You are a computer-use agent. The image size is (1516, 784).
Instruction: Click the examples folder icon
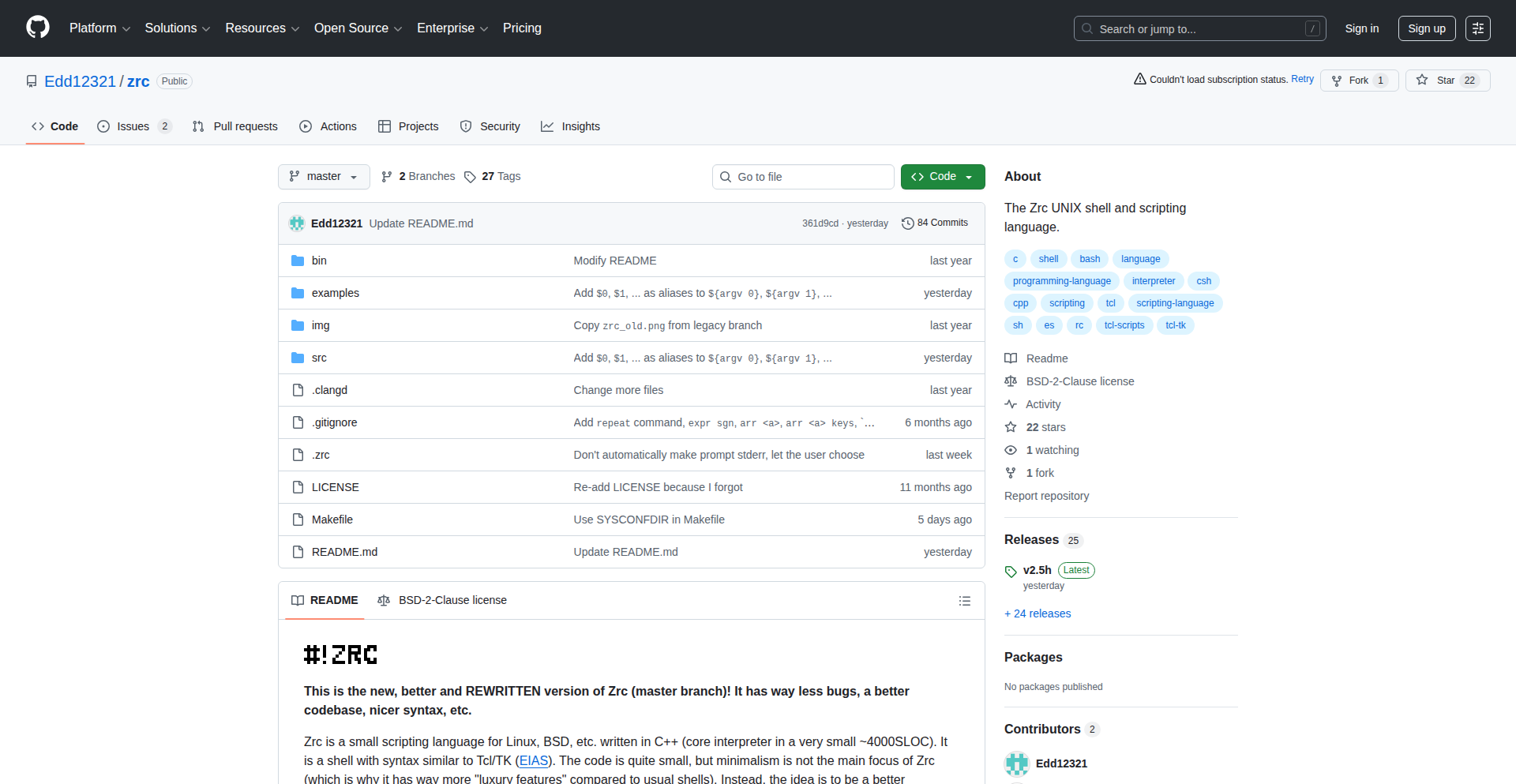(x=298, y=293)
